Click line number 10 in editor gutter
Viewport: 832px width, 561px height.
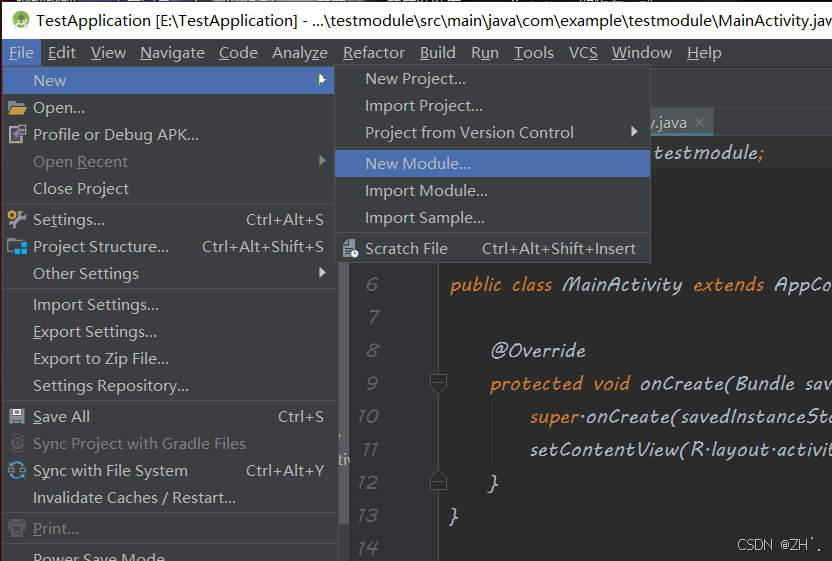(368, 416)
